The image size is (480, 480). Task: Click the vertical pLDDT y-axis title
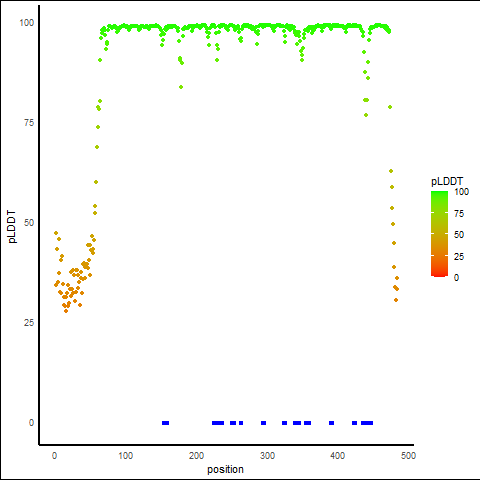(12, 227)
